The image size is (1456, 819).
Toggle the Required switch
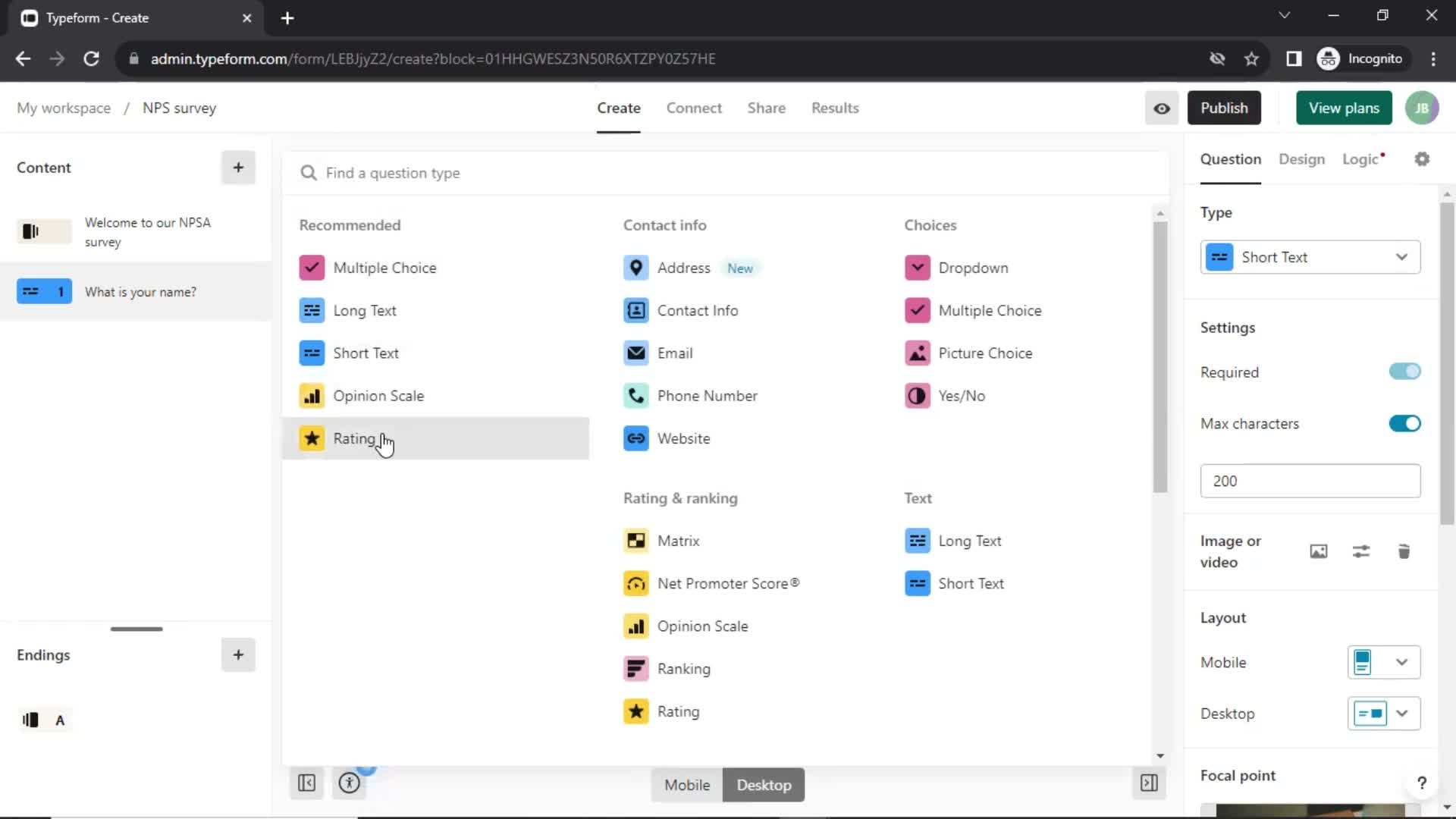pos(1404,372)
